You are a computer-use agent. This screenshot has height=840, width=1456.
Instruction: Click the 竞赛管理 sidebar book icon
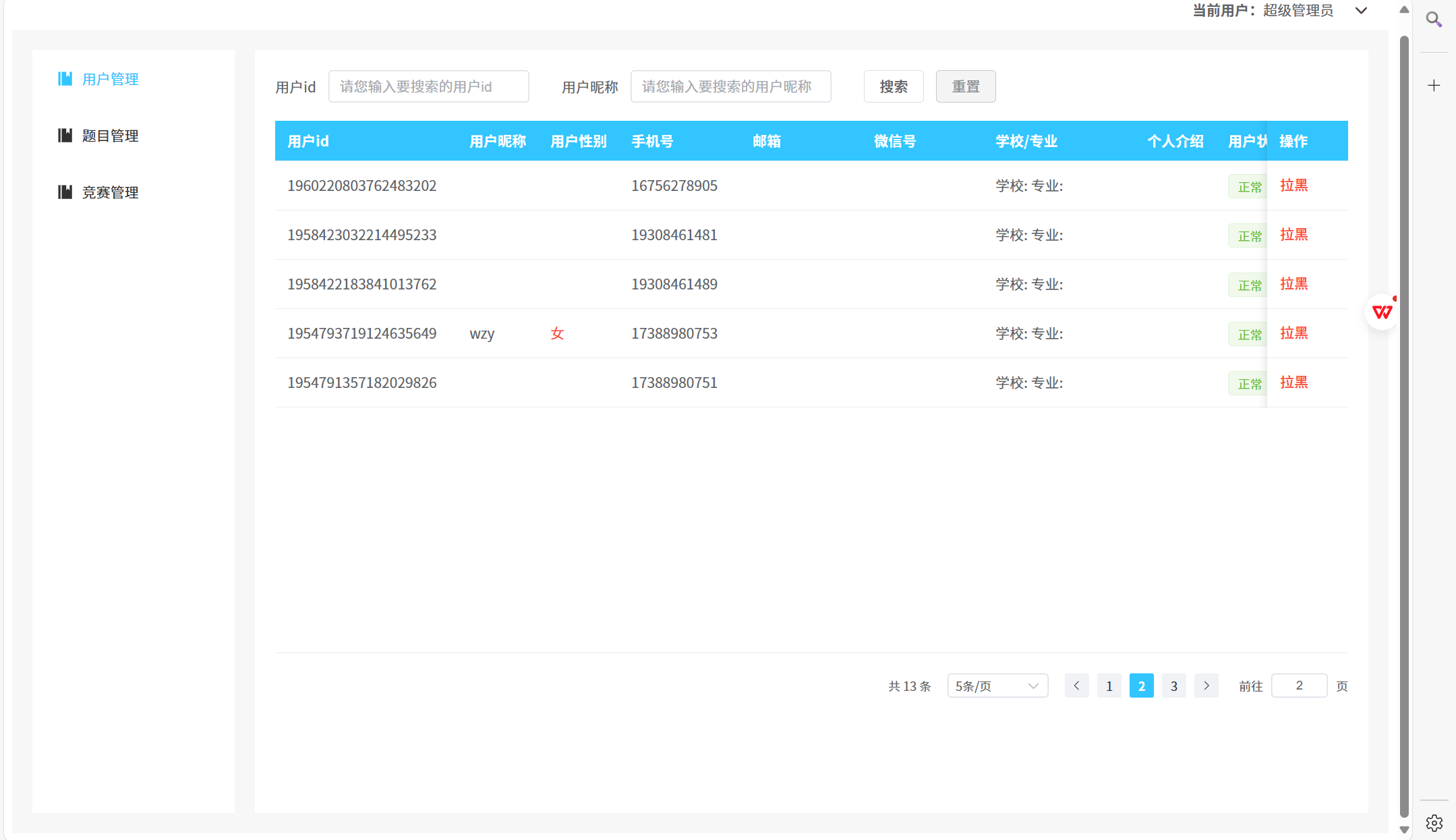click(x=65, y=192)
